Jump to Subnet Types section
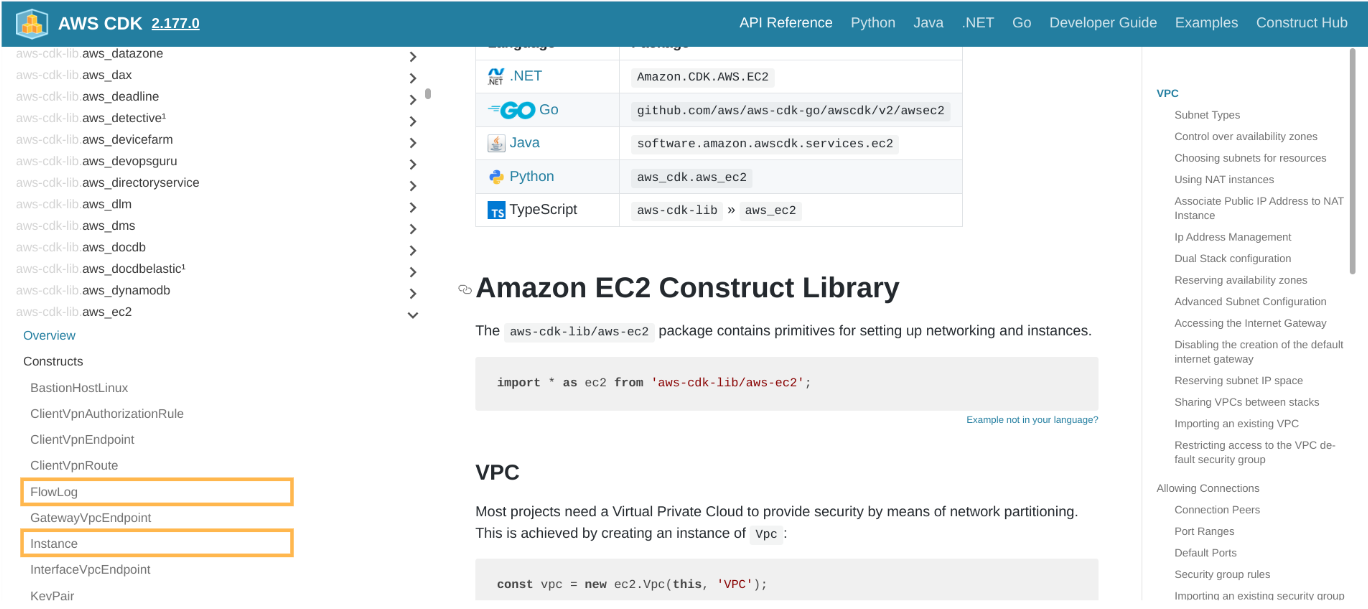The image size is (1368, 609). tap(1206, 115)
